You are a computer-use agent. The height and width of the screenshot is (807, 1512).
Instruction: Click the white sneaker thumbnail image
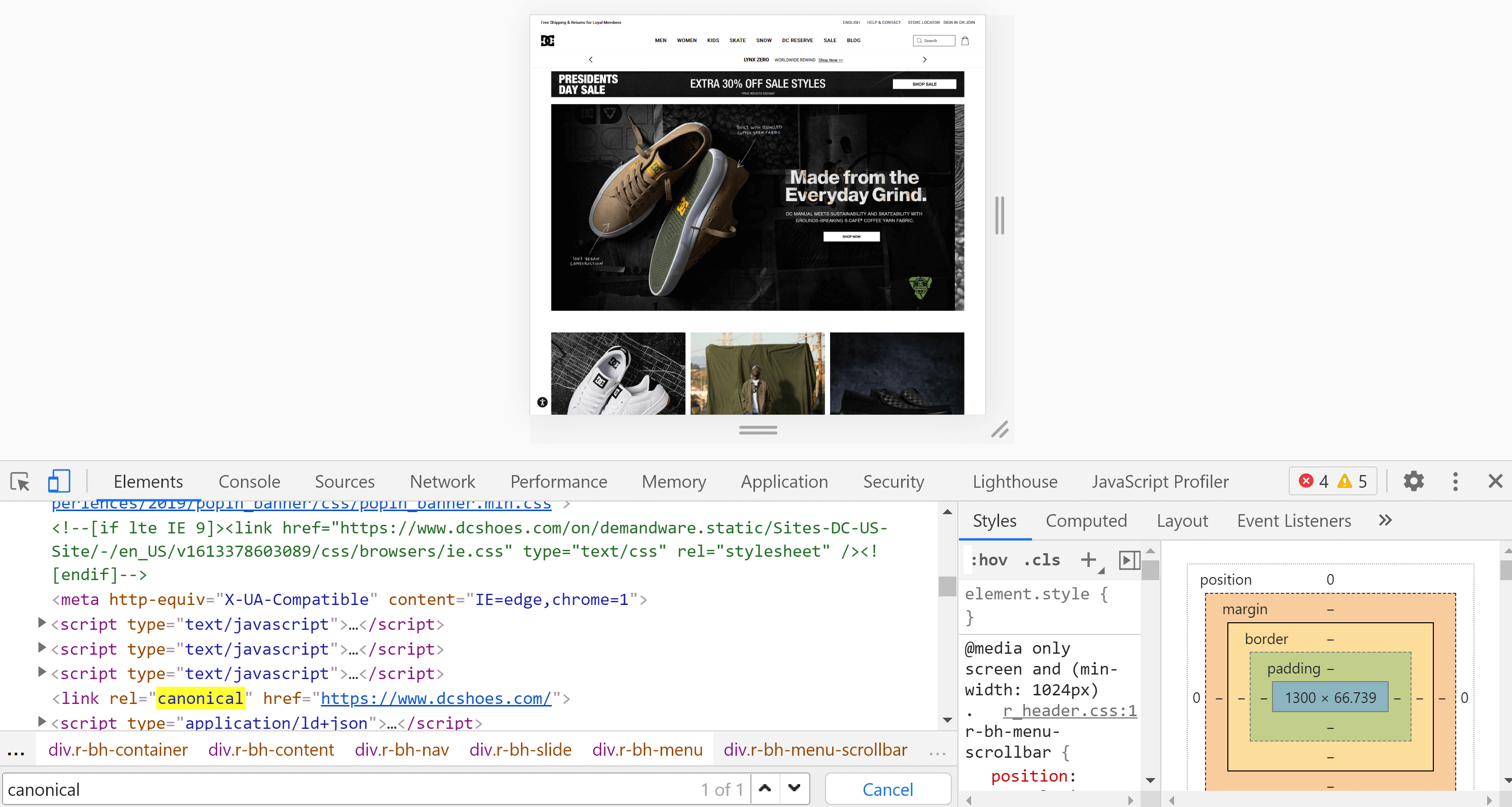[618, 374]
